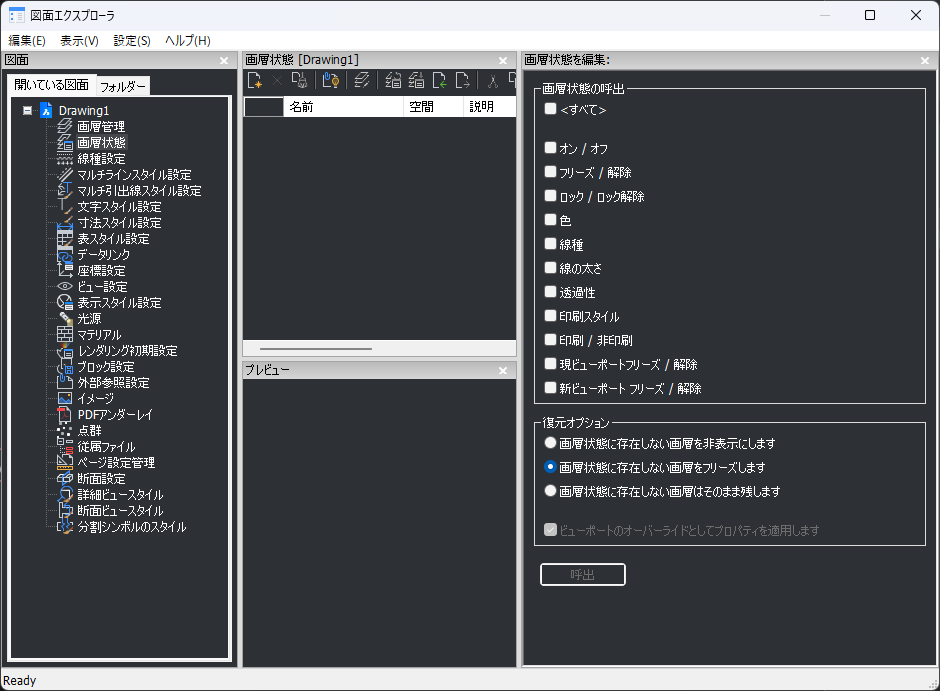
Task: Click the import layer state icon with green arrow
Action: click(x=440, y=81)
